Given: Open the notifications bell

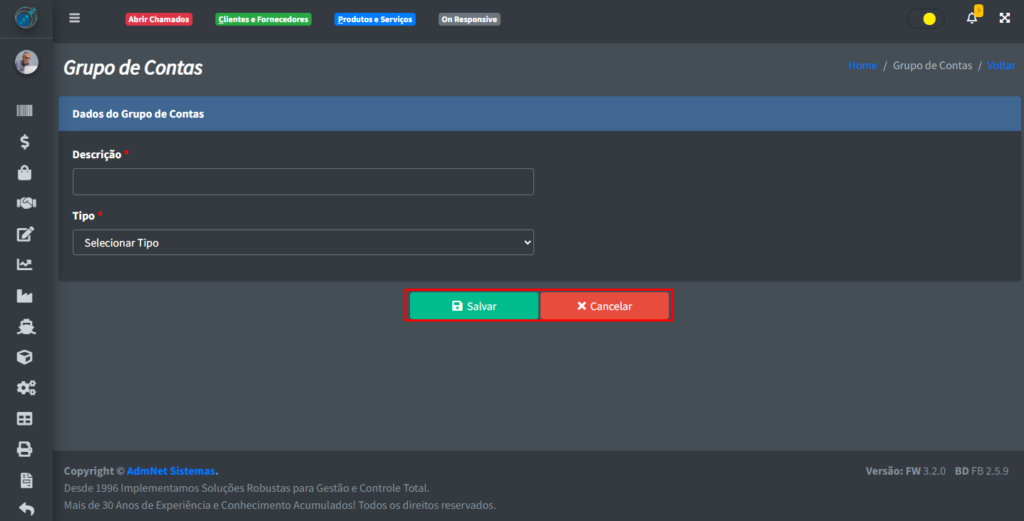Looking at the screenshot, I should pos(972,19).
